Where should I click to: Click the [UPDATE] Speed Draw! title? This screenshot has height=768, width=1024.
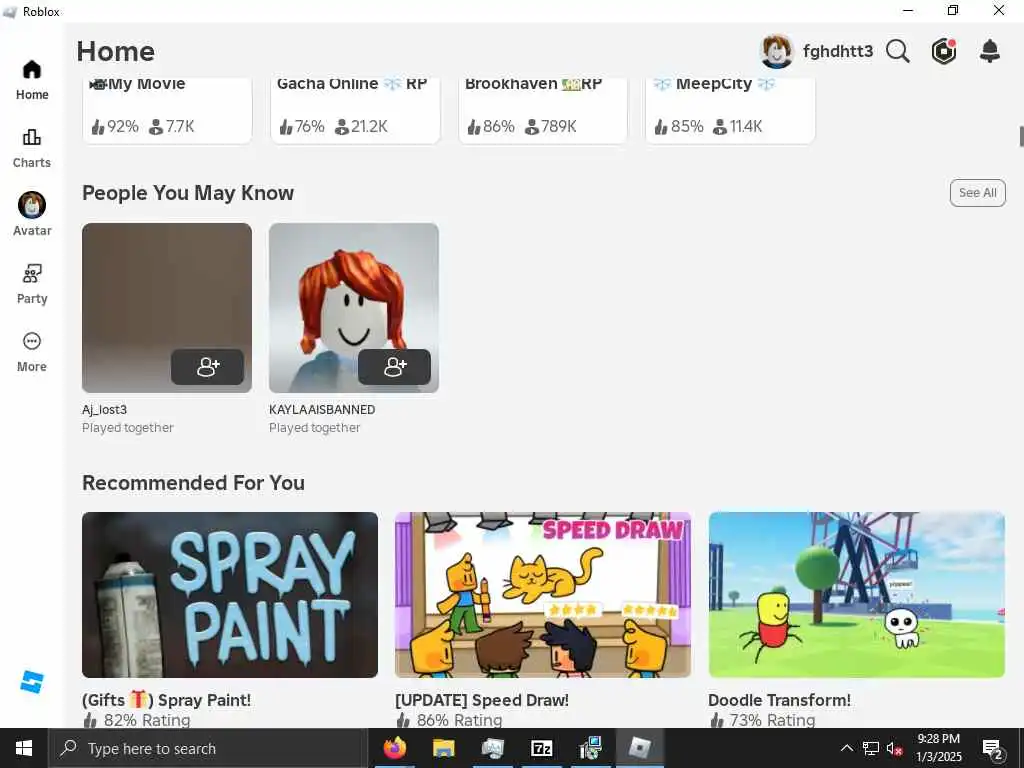(482, 700)
